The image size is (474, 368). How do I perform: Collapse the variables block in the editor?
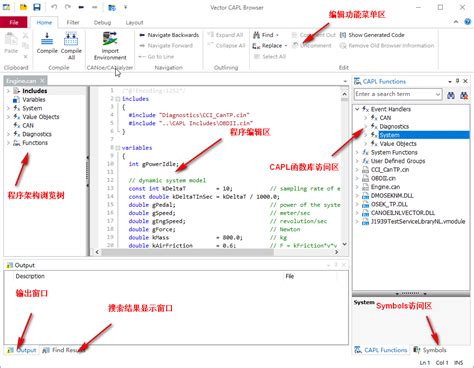[117, 148]
